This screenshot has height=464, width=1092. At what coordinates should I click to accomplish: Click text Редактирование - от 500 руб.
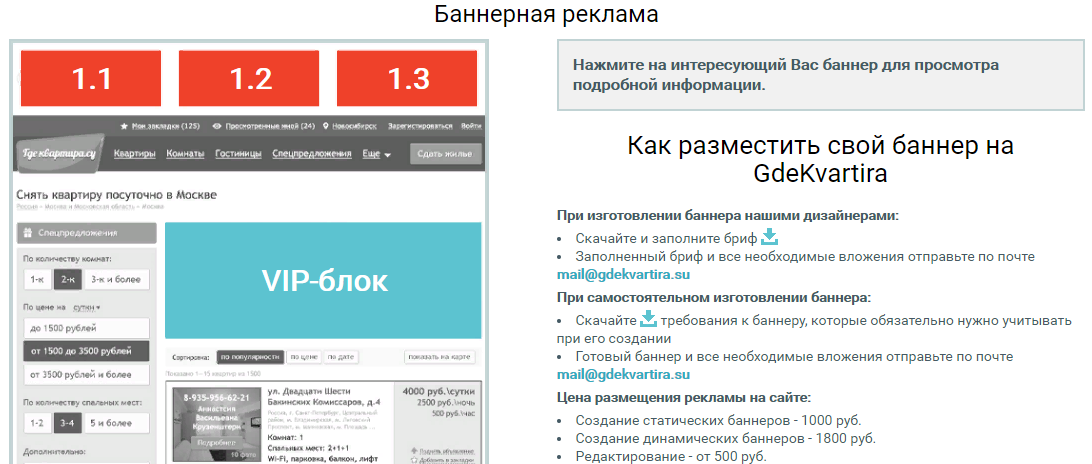[x=671, y=456]
